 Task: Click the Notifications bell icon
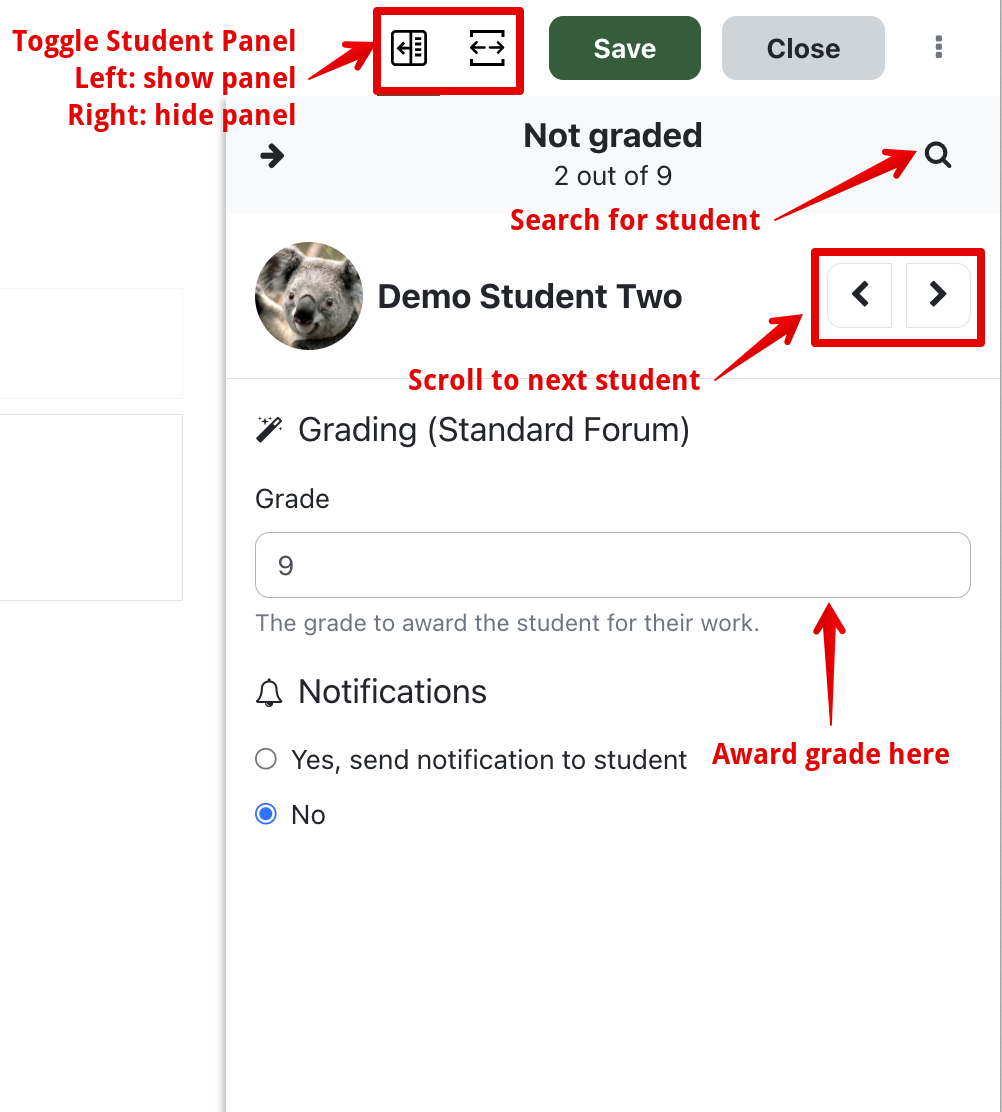(269, 693)
